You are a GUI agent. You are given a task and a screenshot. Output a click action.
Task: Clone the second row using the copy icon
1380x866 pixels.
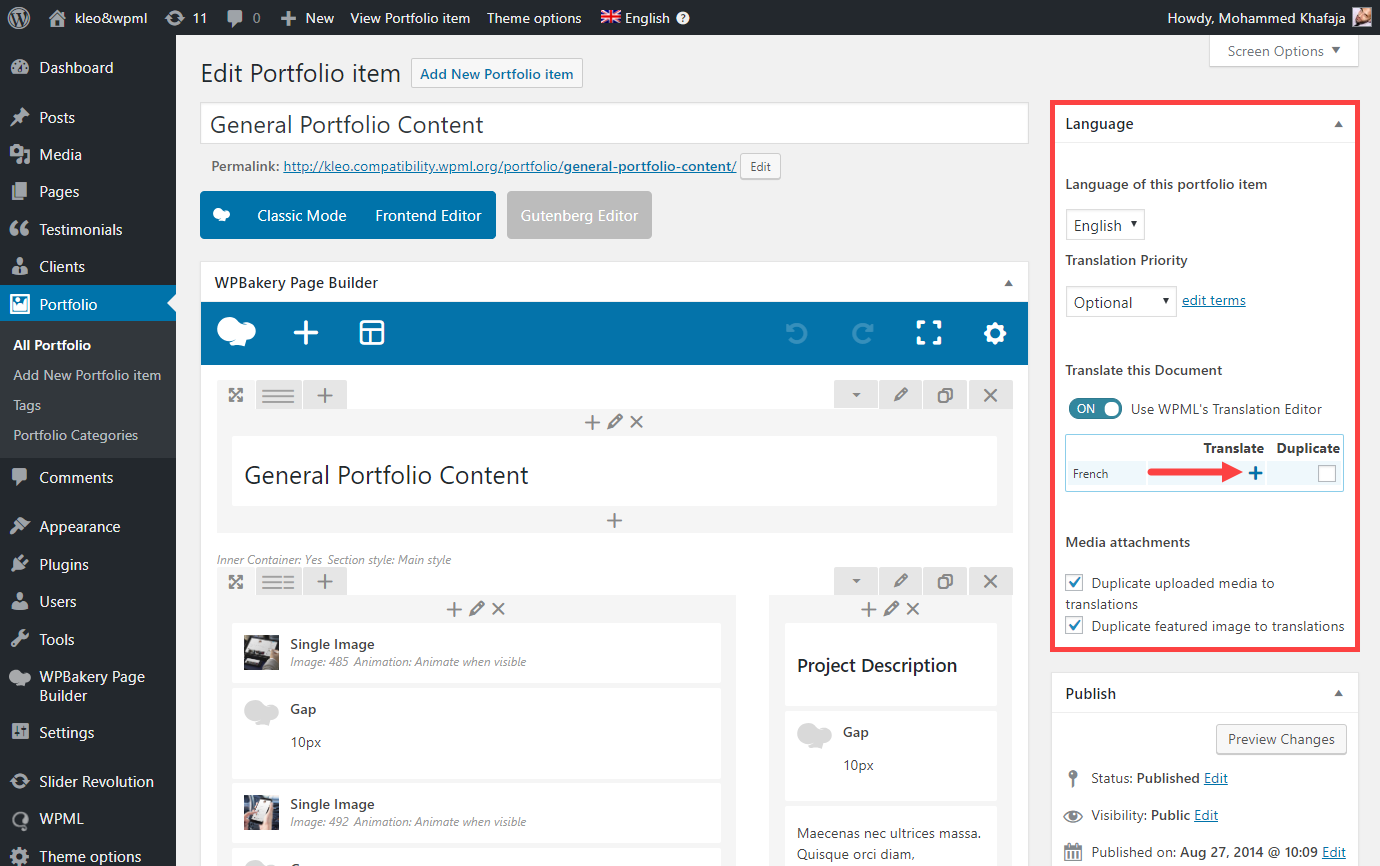(945, 581)
